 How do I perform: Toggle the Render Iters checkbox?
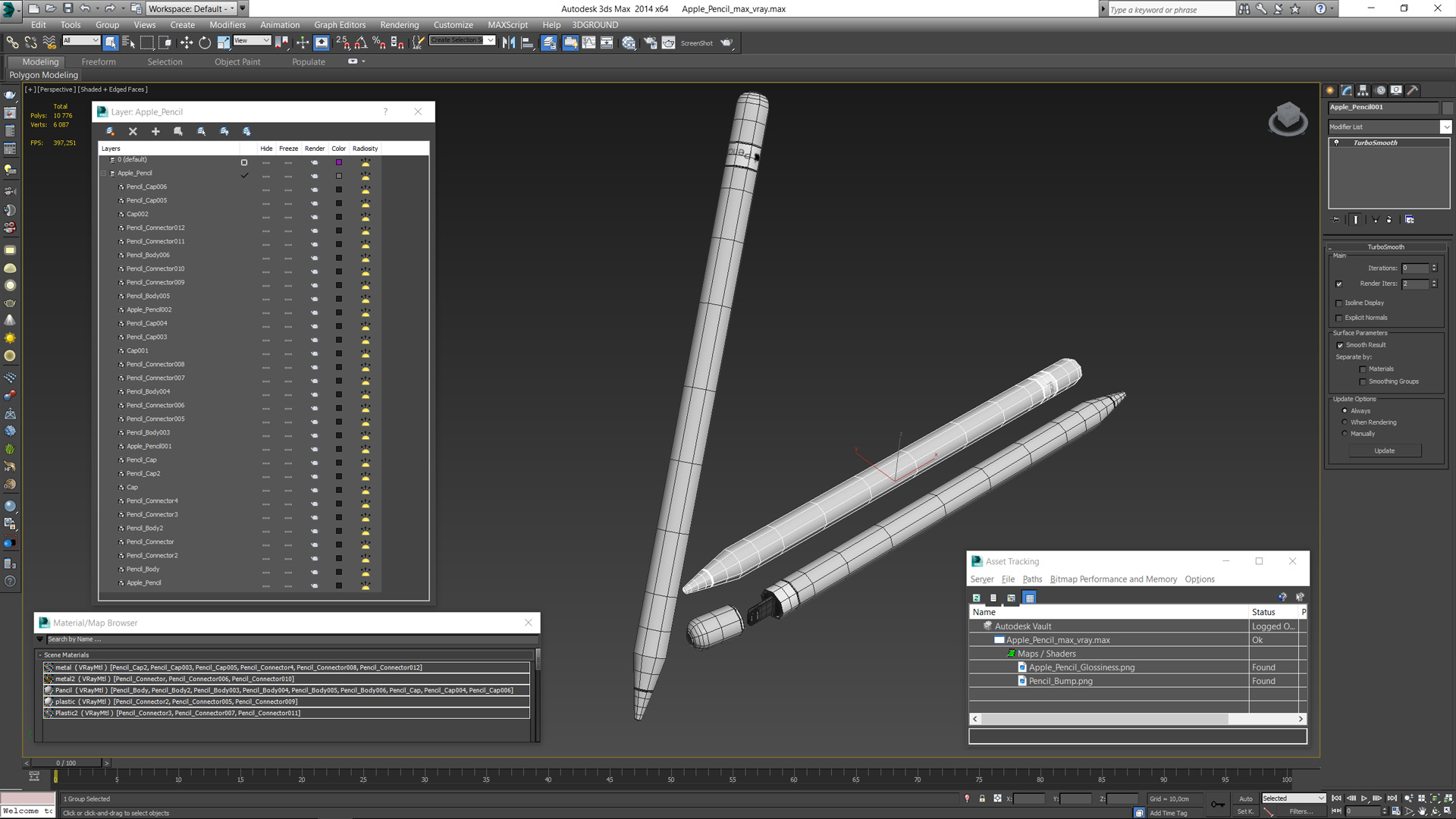(x=1339, y=284)
